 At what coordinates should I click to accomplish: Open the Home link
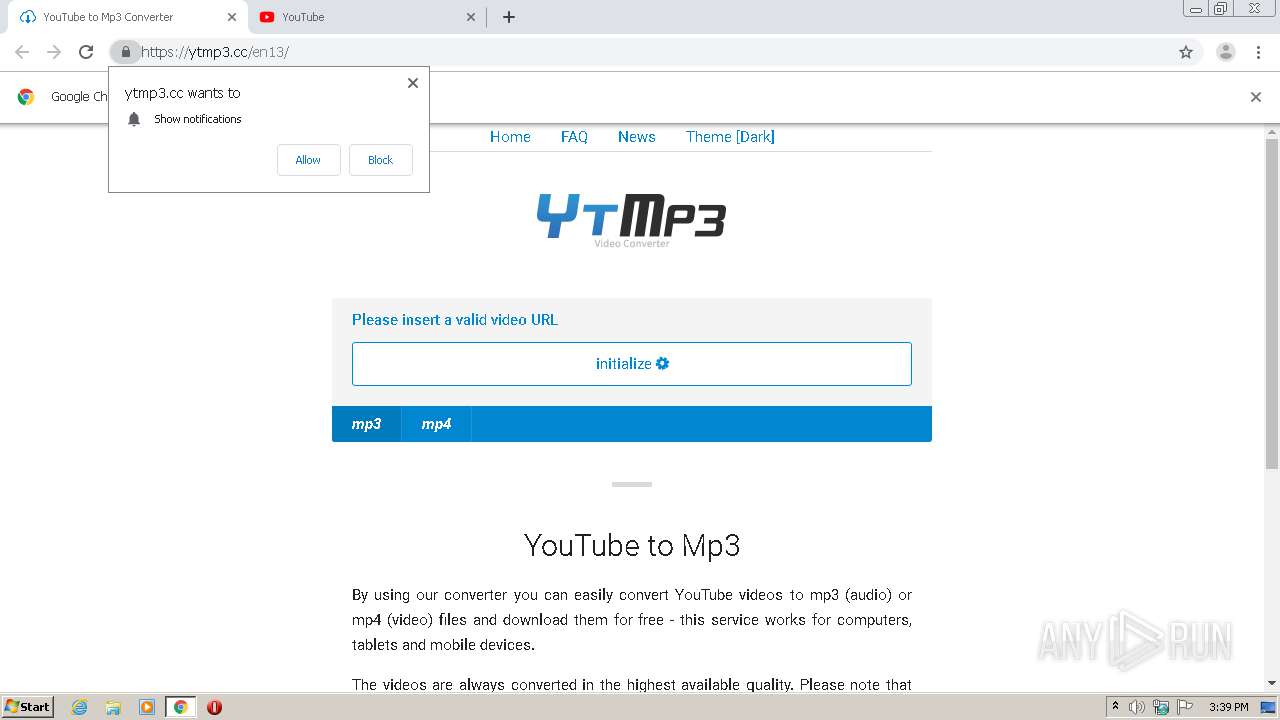click(510, 137)
